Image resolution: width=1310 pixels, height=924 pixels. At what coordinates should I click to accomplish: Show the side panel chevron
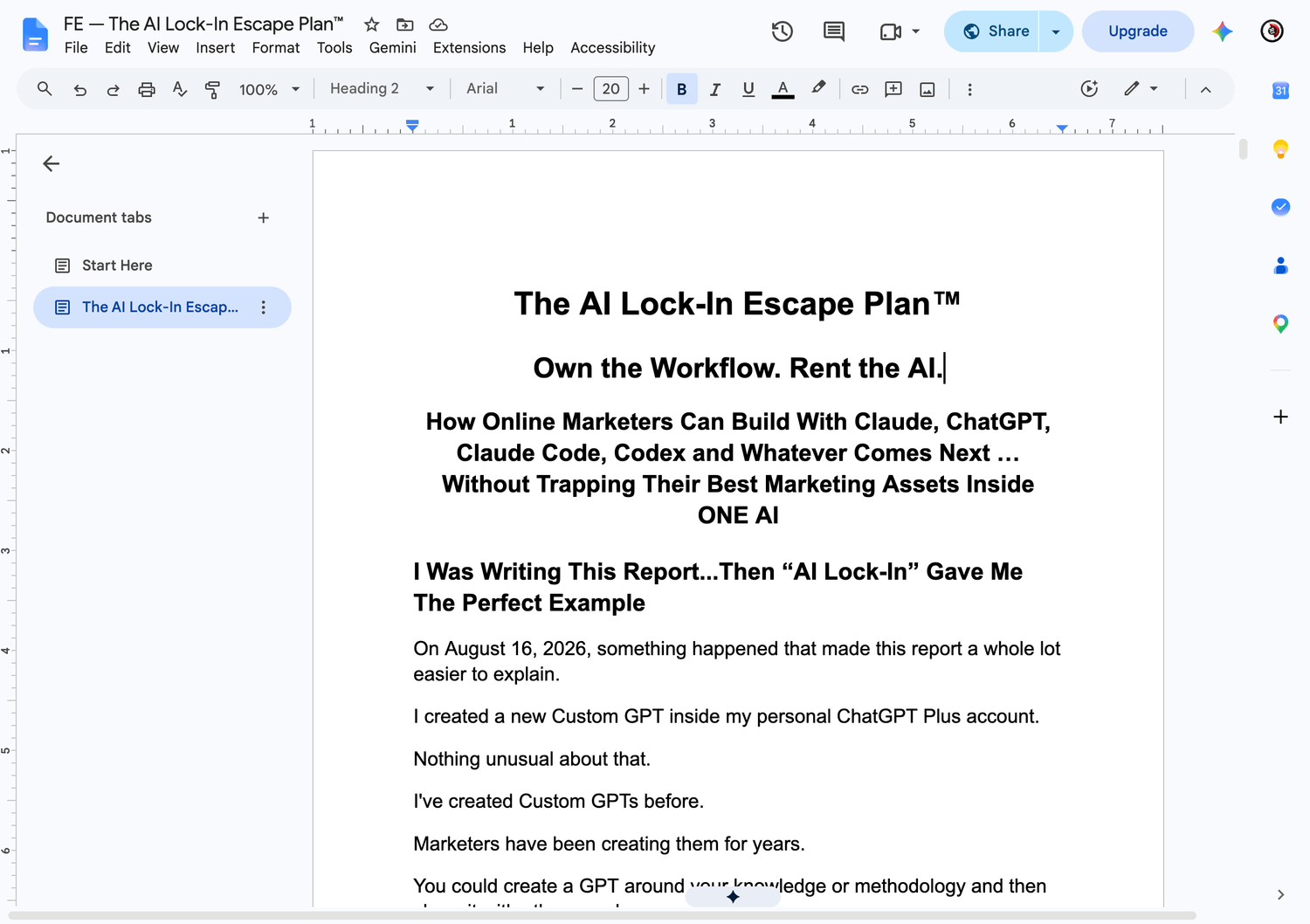coord(1280,894)
